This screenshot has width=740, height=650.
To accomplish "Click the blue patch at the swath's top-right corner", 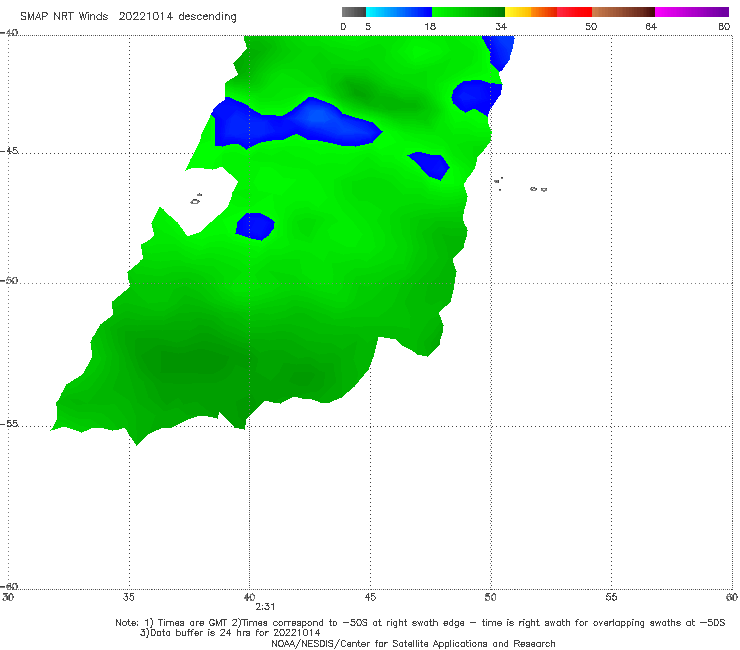I will click(x=499, y=51).
